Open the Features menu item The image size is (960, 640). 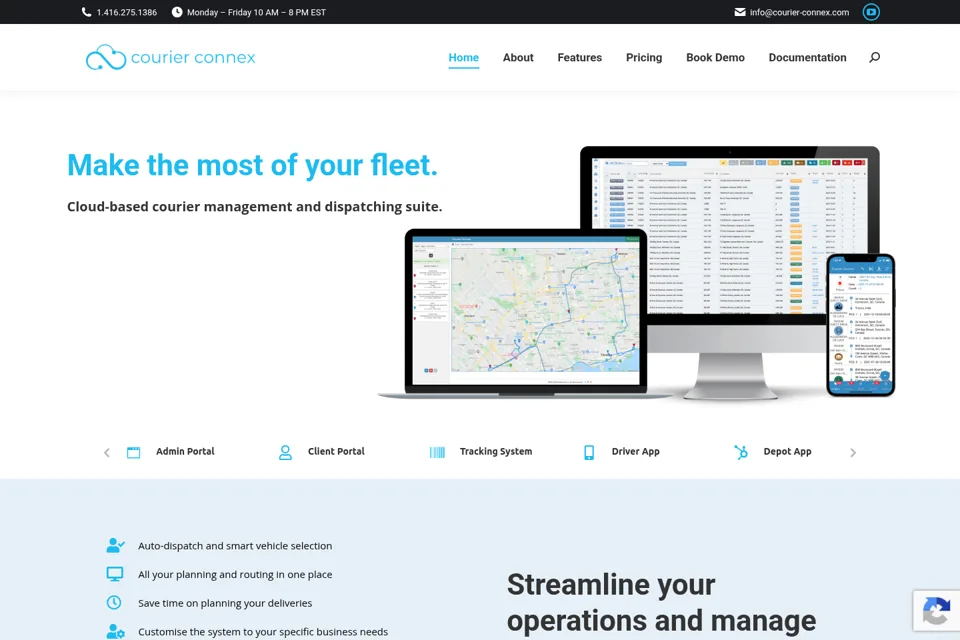pos(579,58)
